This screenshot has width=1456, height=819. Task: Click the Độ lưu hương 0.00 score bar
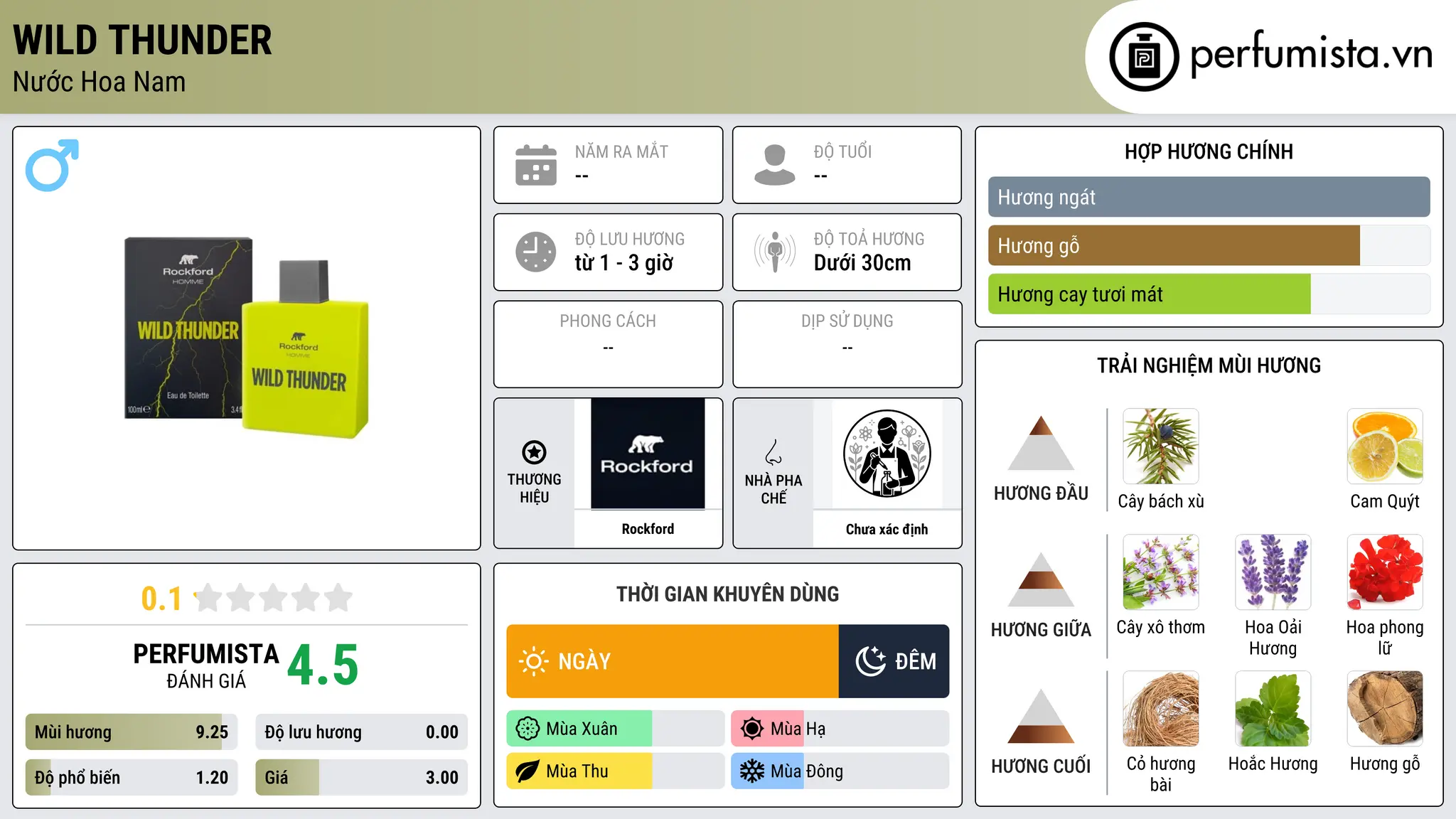pos(362,732)
